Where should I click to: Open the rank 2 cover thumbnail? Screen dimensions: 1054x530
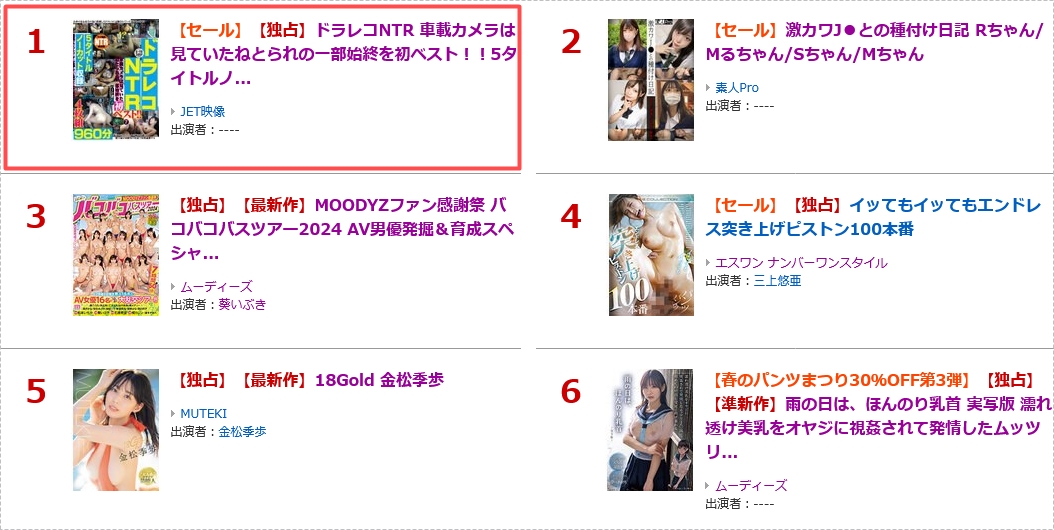pos(651,79)
